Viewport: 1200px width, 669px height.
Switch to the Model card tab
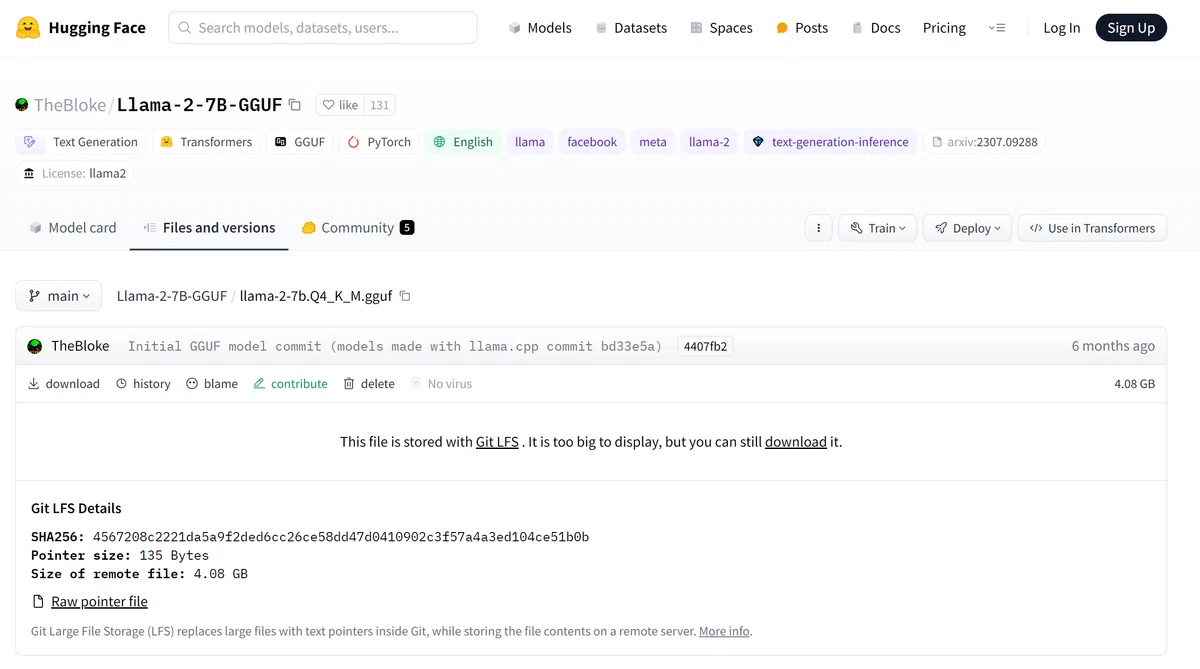73,228
